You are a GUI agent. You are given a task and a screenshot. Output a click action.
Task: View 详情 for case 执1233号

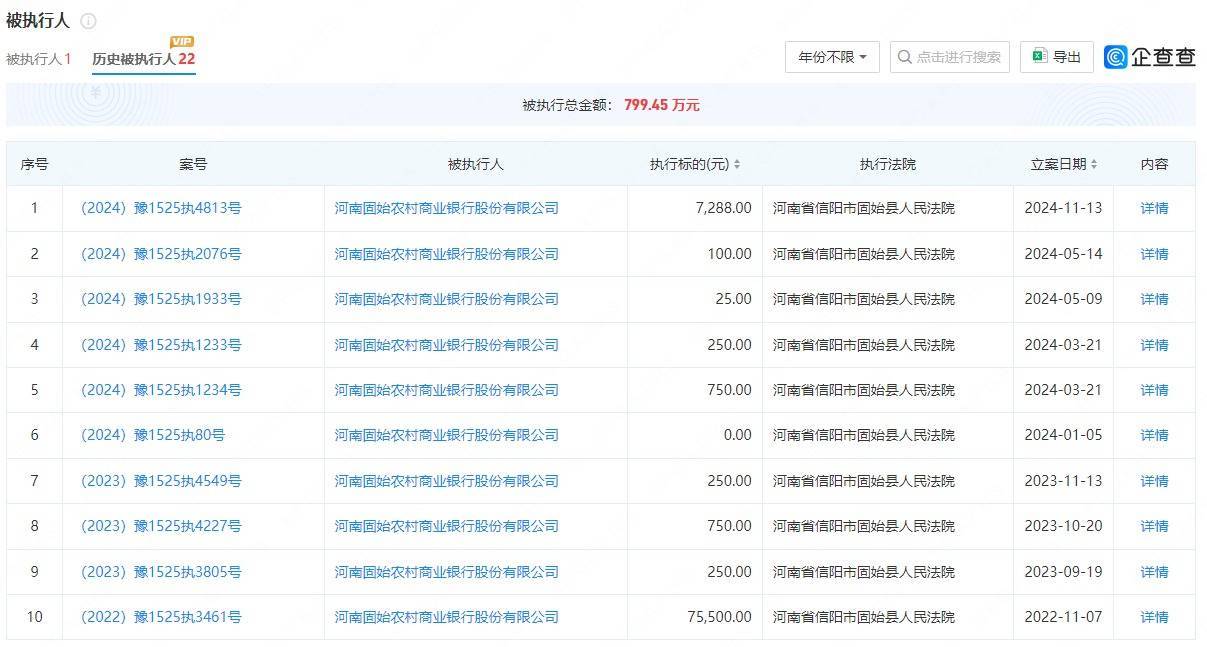1154,345
